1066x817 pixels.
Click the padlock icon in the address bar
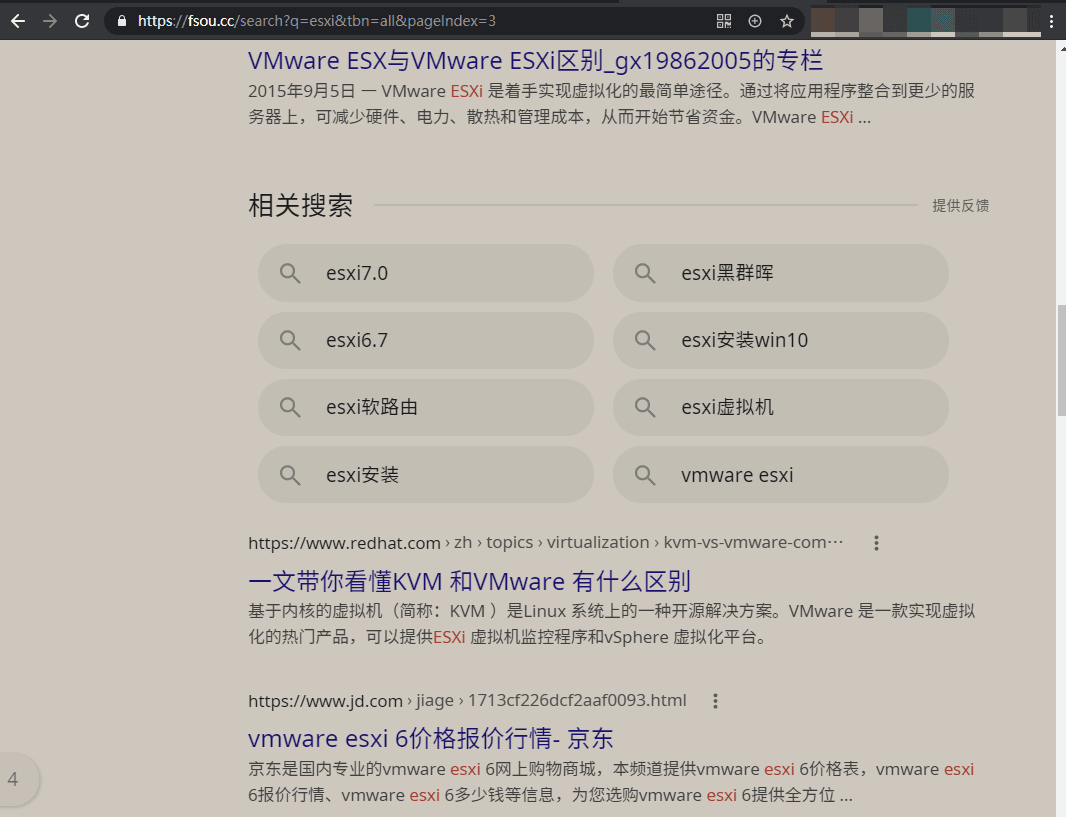point(121,20)
